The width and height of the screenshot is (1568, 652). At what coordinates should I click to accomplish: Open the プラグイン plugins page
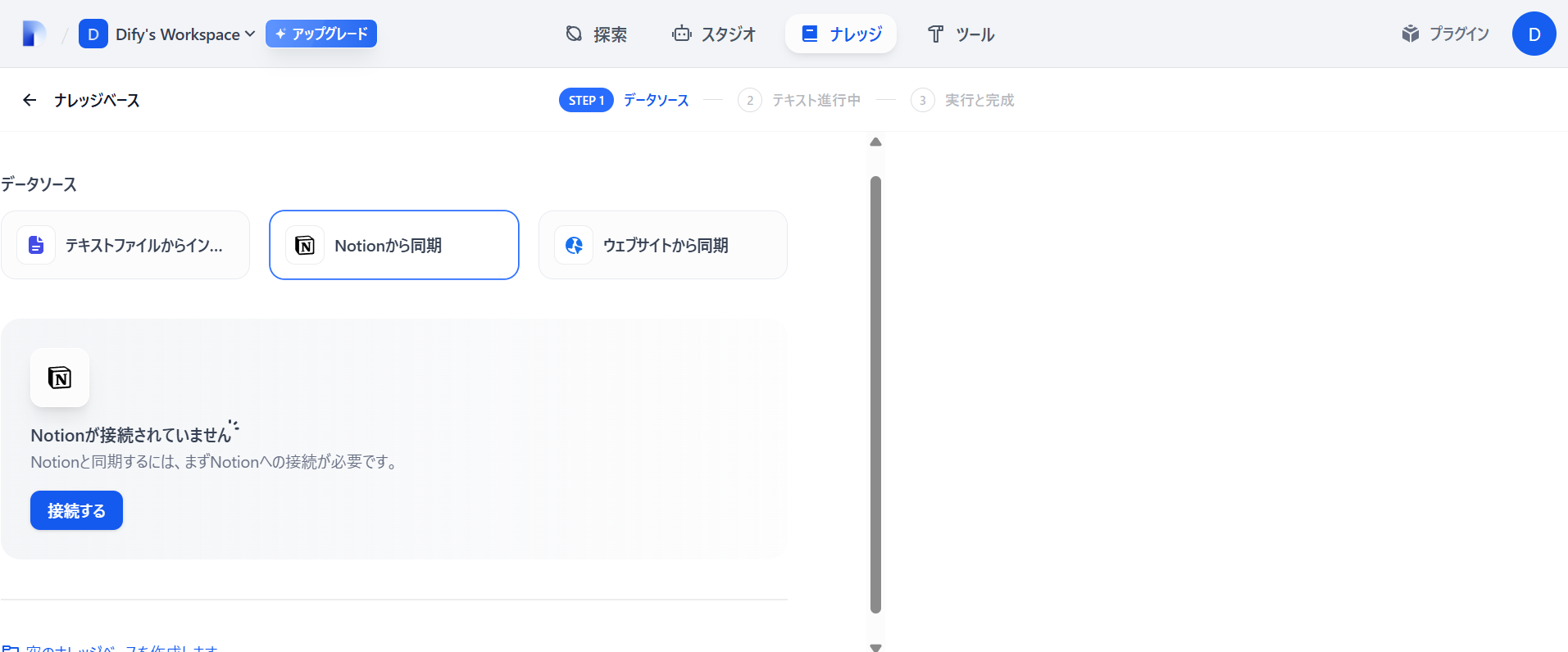pos(1445,34)
